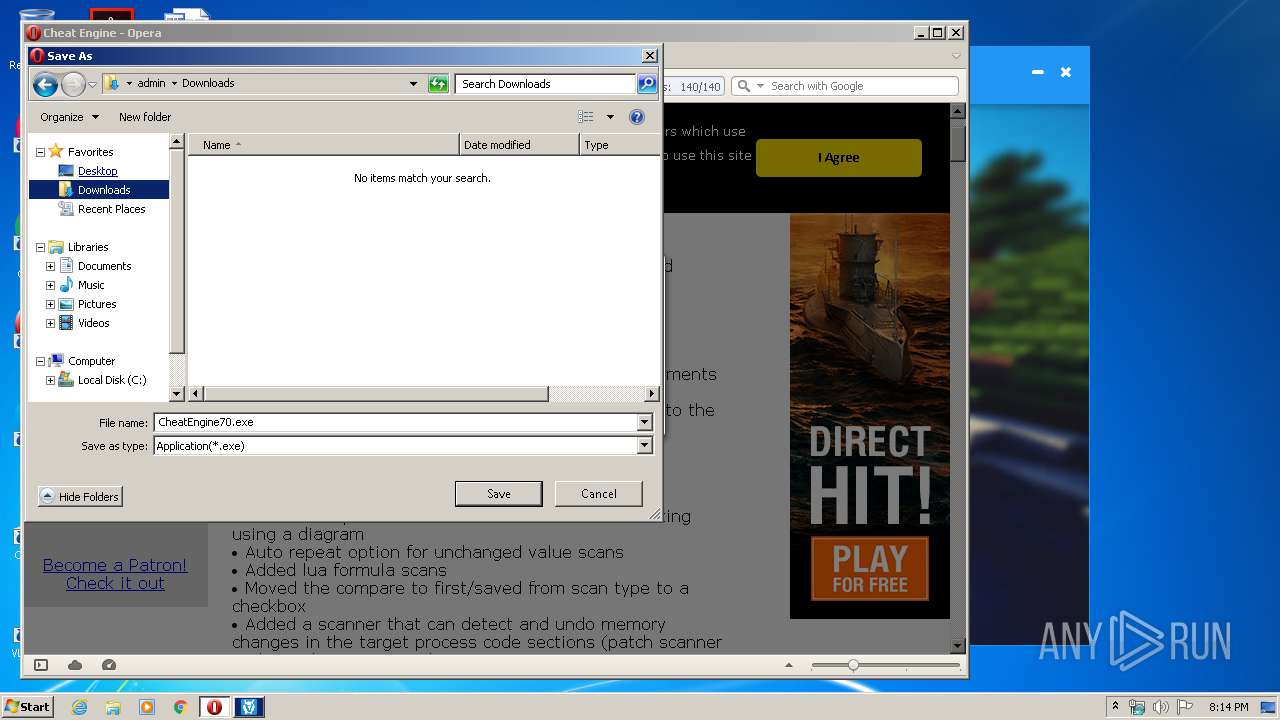Expand the Videos library
This screenshot has height=720, width=1280.
[50, 323]
